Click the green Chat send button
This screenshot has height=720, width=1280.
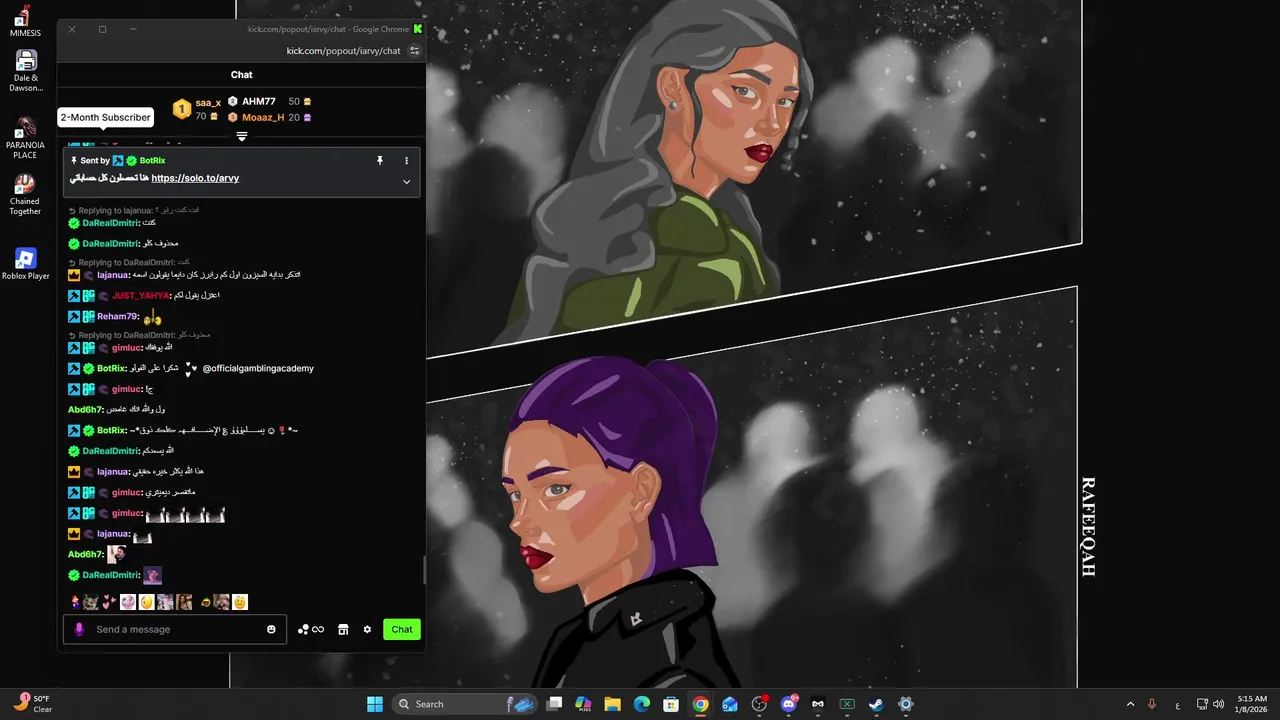point(402,629)
